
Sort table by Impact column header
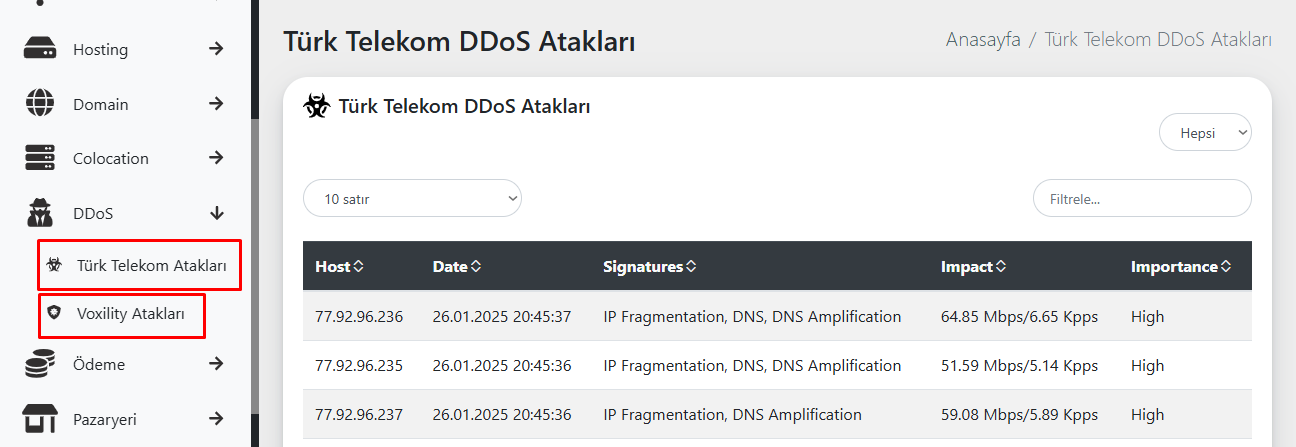point(973,267)
